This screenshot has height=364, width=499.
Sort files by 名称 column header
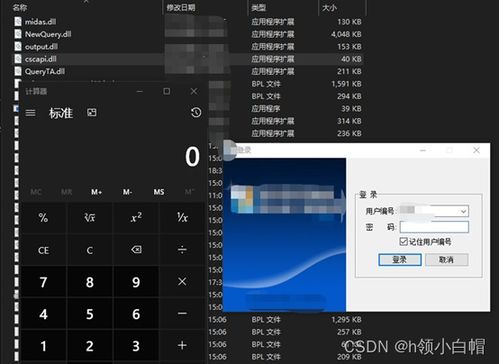(20, 7)
